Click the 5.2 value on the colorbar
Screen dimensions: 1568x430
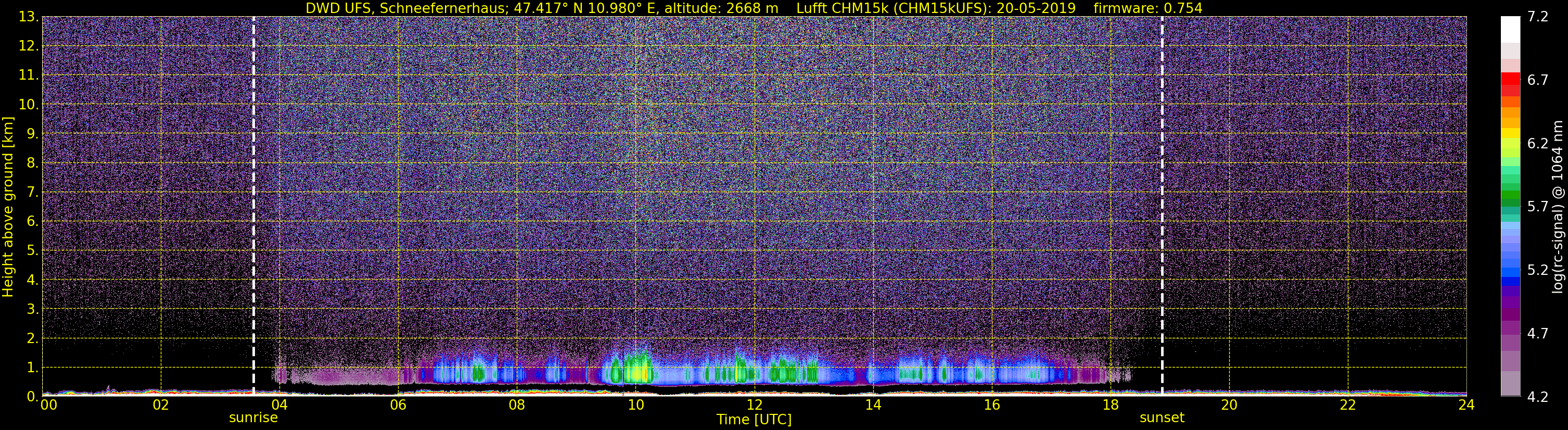1538,270
